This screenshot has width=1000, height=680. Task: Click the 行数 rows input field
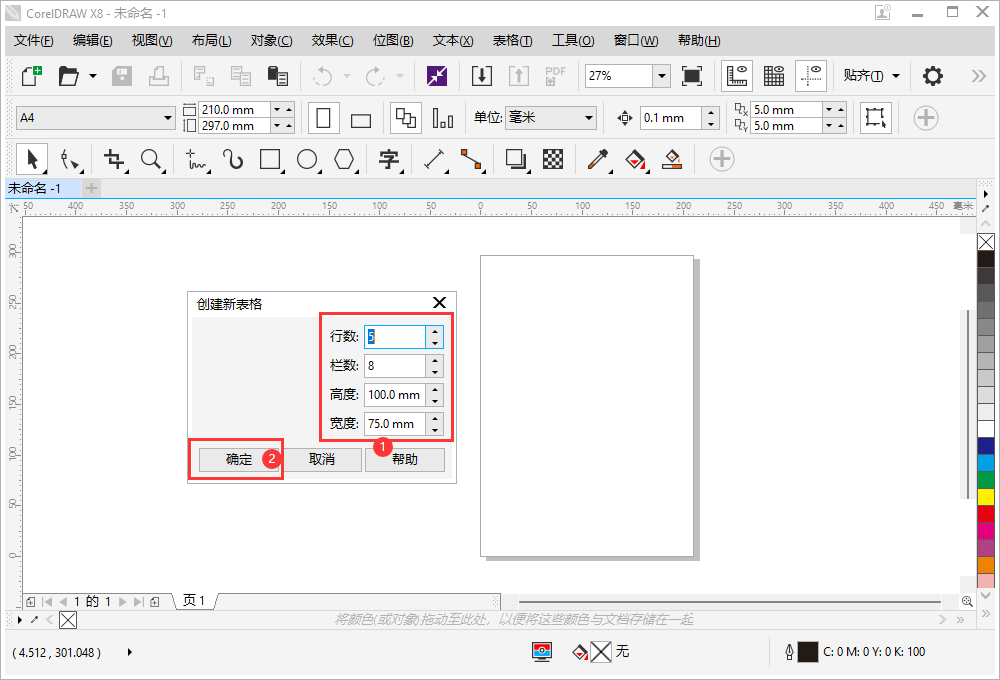[395, 336]
